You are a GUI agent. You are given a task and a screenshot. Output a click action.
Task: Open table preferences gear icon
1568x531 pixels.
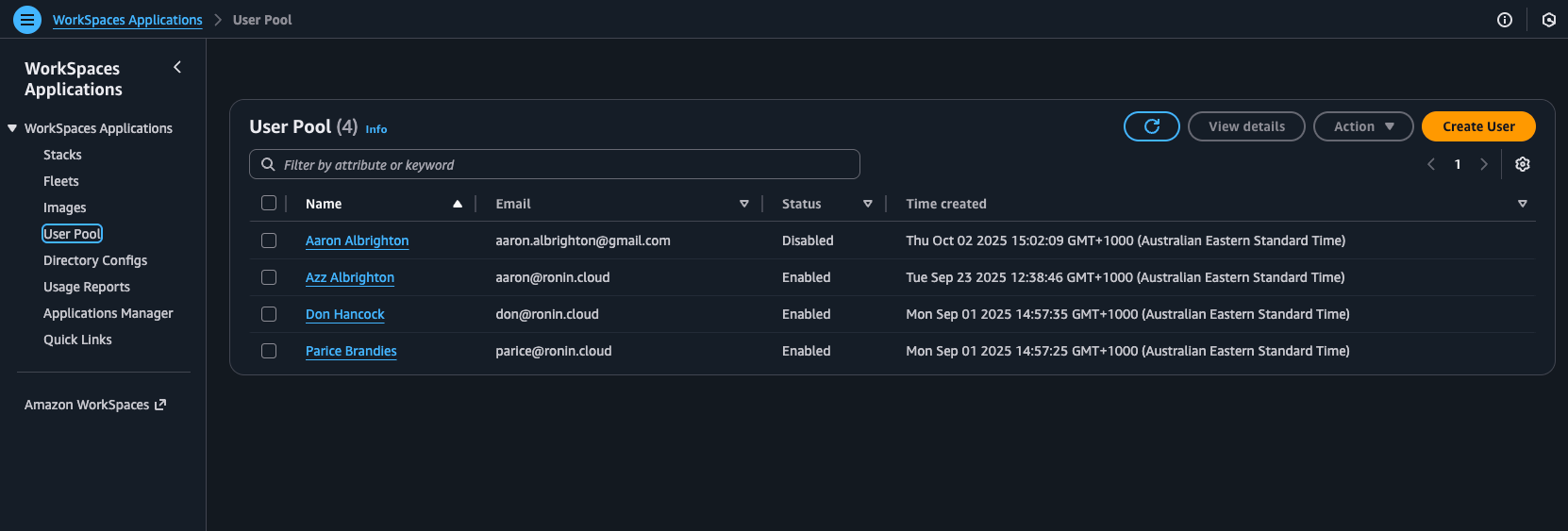click(x=1523, y=164)
